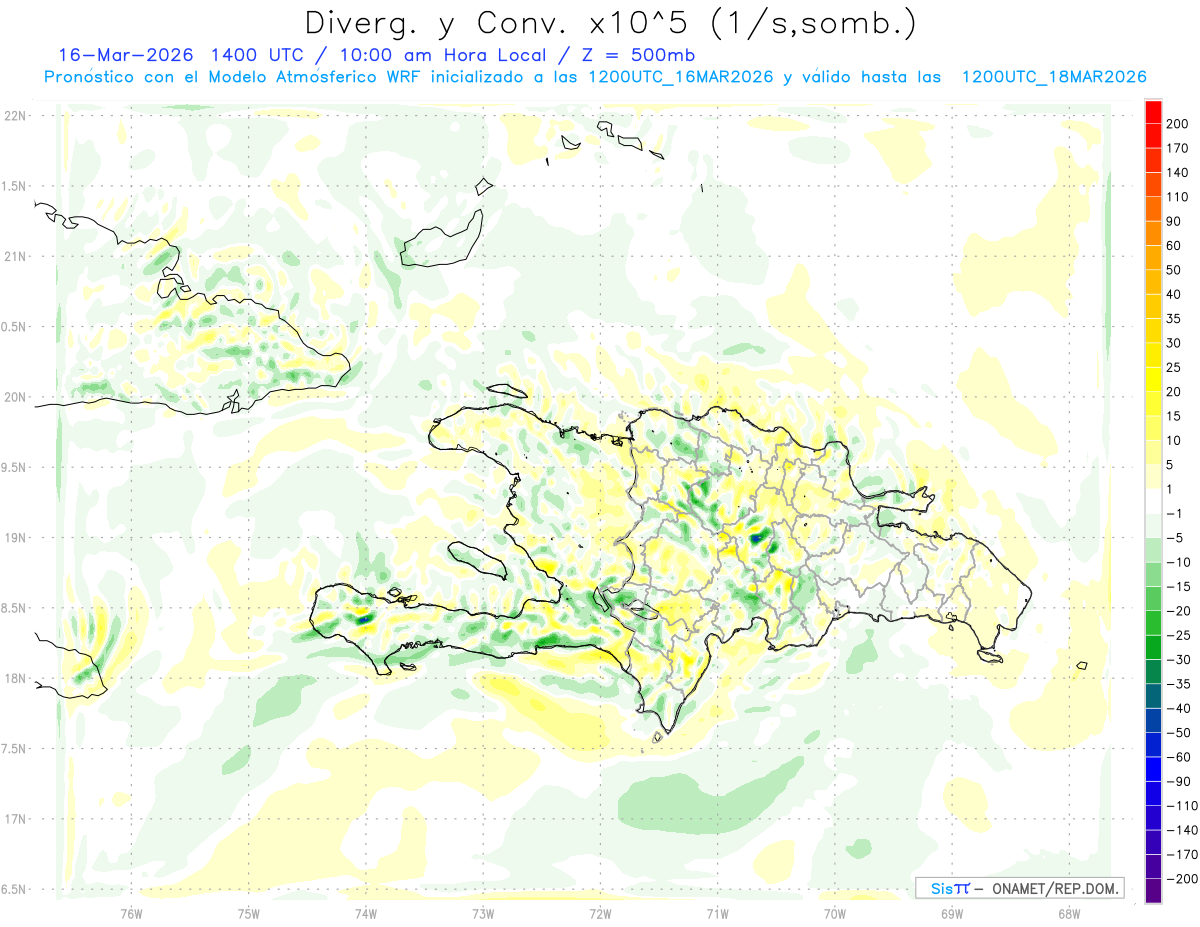
Task: Click positive legend value 50
Action: click(1176, 270)
